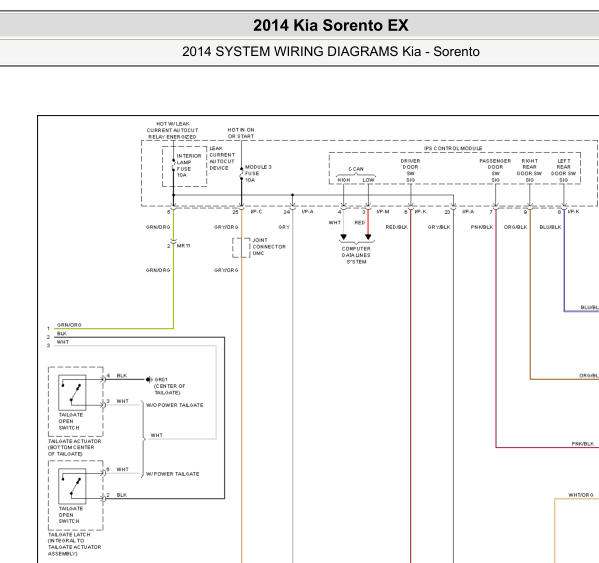Click the Right Rear Door SW SIG label
The image size is (599, 563).
pos(529,170)
